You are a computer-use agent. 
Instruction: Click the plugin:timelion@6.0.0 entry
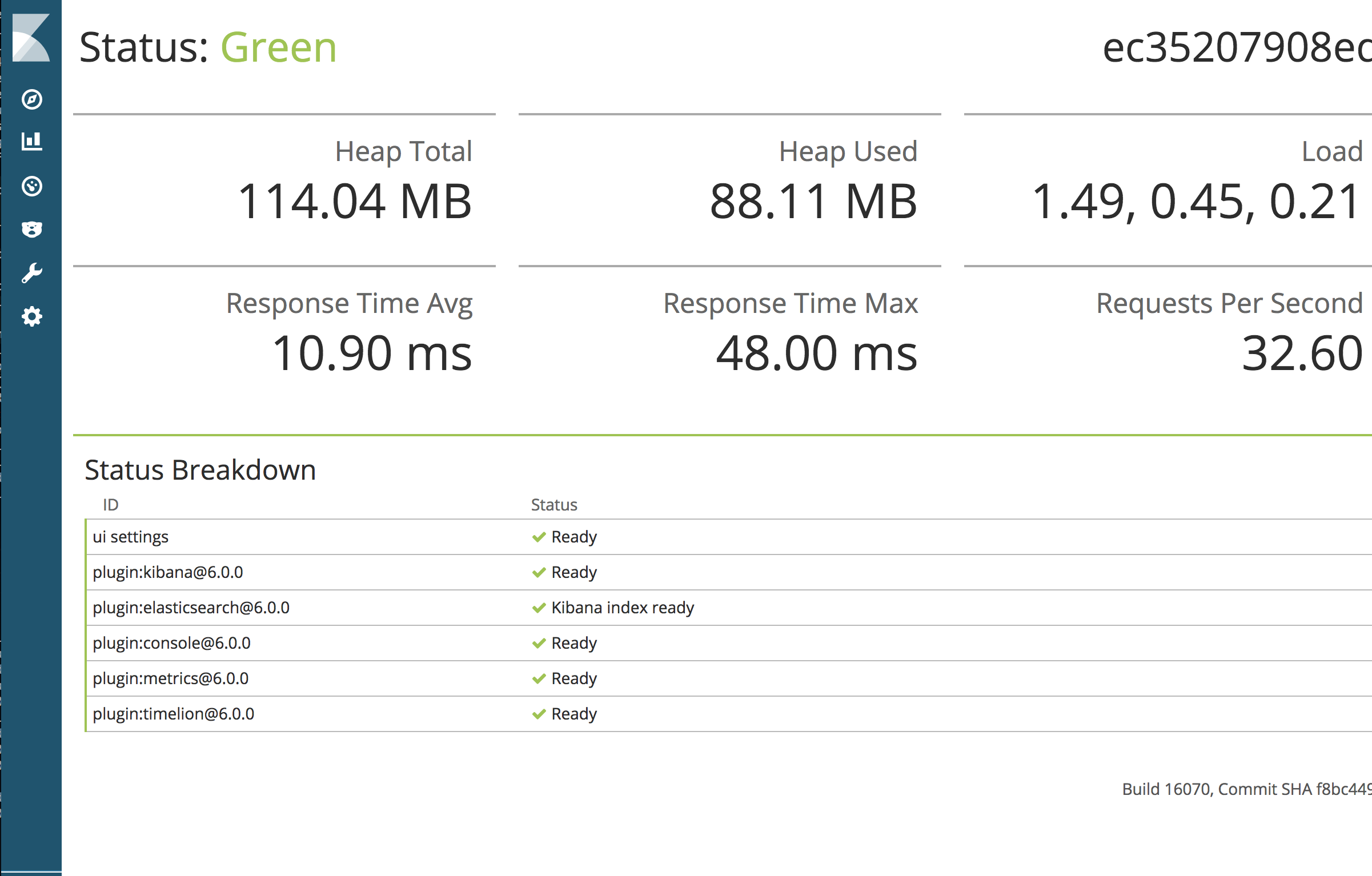[173, 714]
